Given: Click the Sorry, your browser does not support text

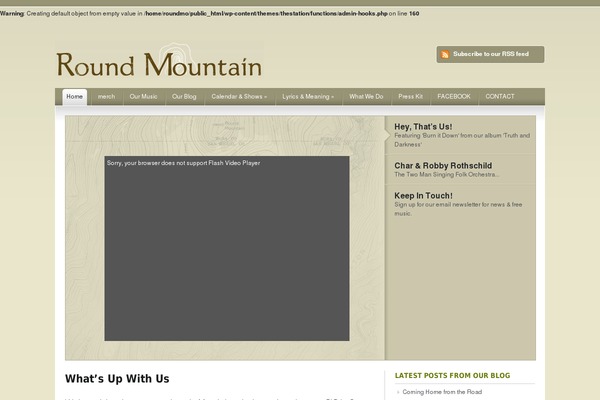Looking at the screenshot, I should click(184, 163).
